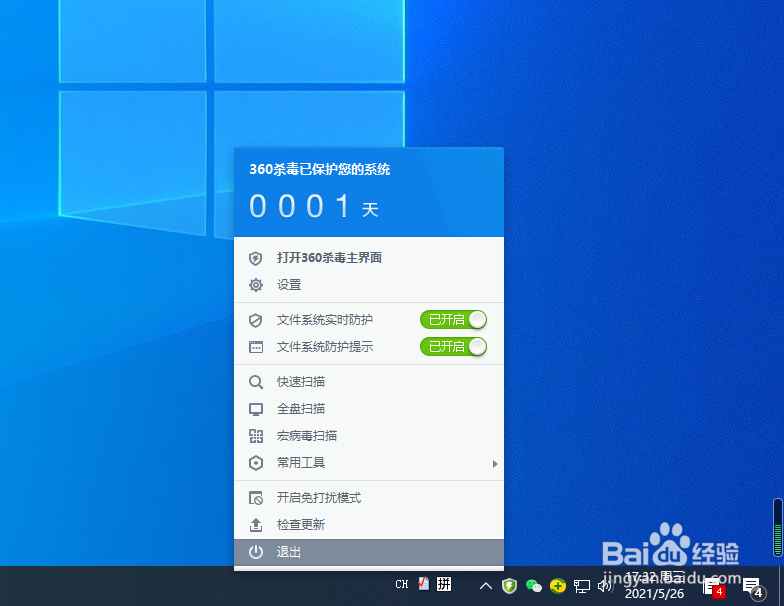This screenshot has width=784, height=606.
Task: Open taskbar clock showing 2021/5/26
Action: click(654, 586)
